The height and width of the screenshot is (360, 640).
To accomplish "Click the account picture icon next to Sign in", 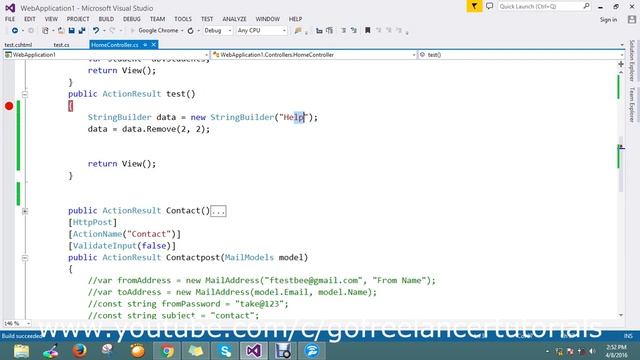I will click(632, 19).
